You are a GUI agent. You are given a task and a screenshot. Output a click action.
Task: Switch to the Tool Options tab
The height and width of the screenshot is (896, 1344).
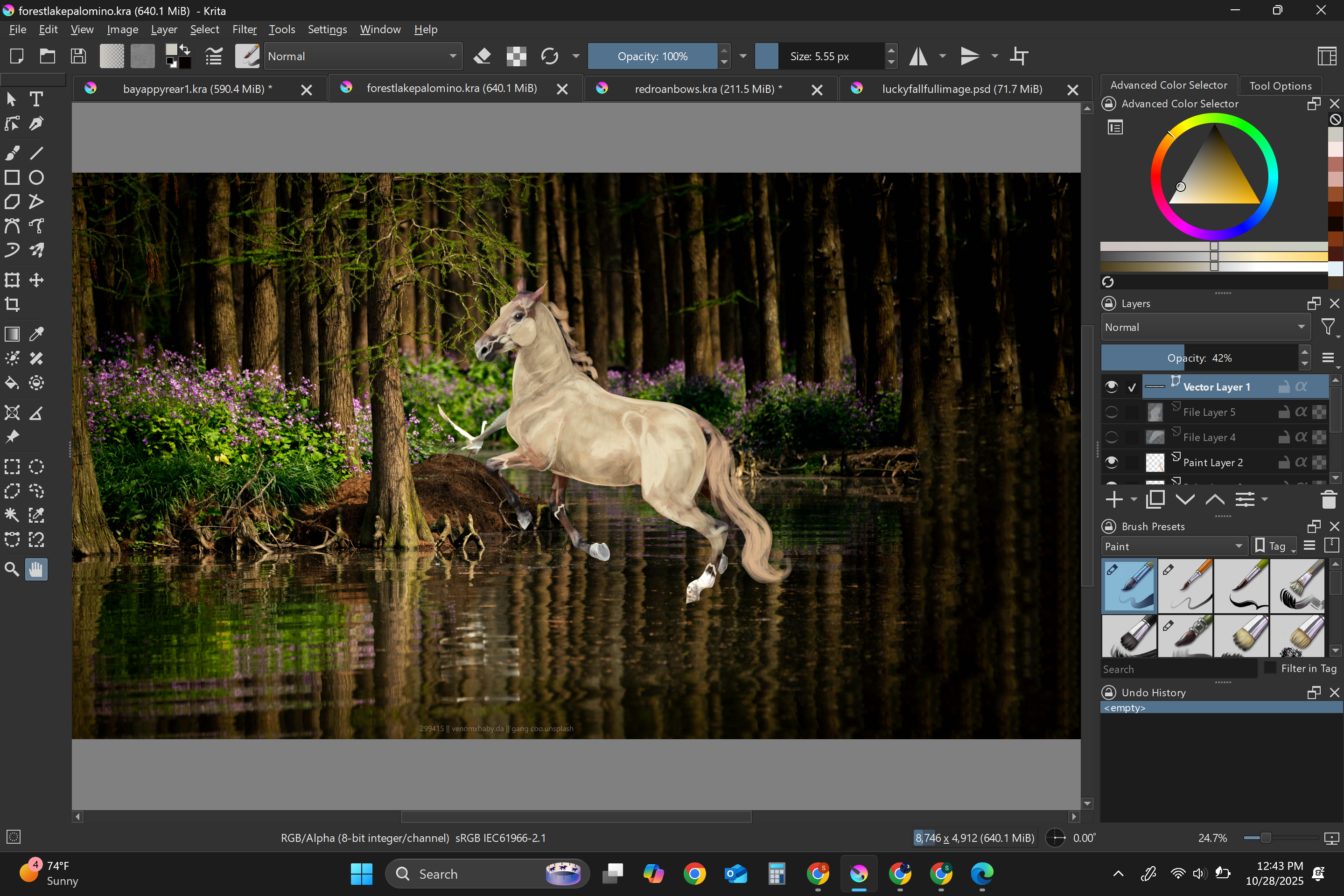click(1280, 86)
